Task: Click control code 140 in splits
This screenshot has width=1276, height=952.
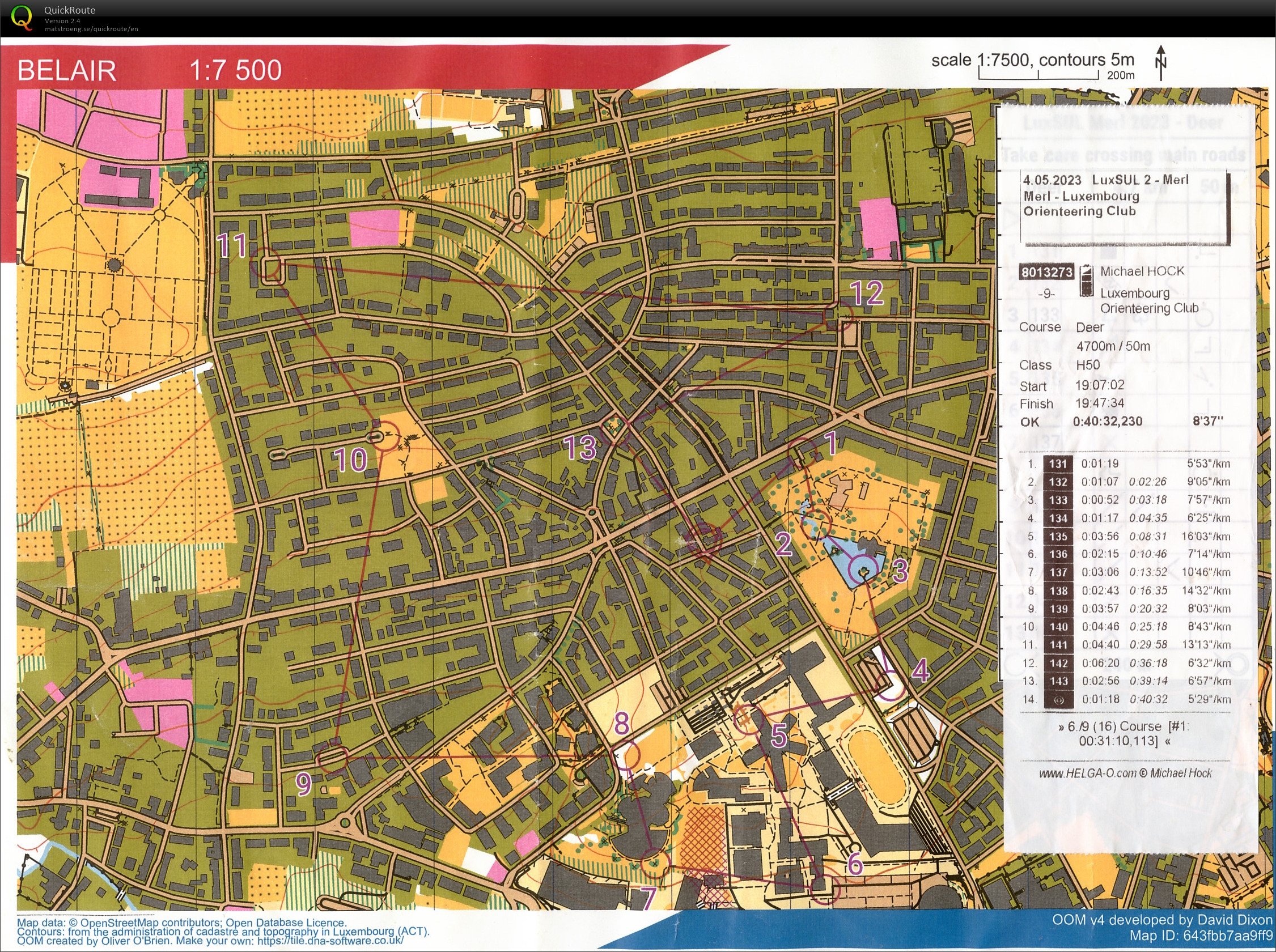Action: click(x=1058, y=627)
